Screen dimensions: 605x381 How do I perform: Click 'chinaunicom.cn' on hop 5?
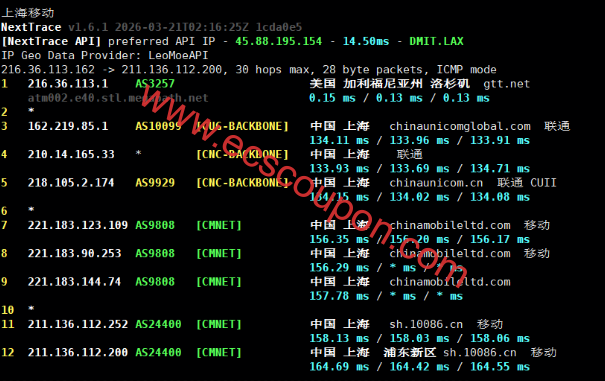point(436,183)
